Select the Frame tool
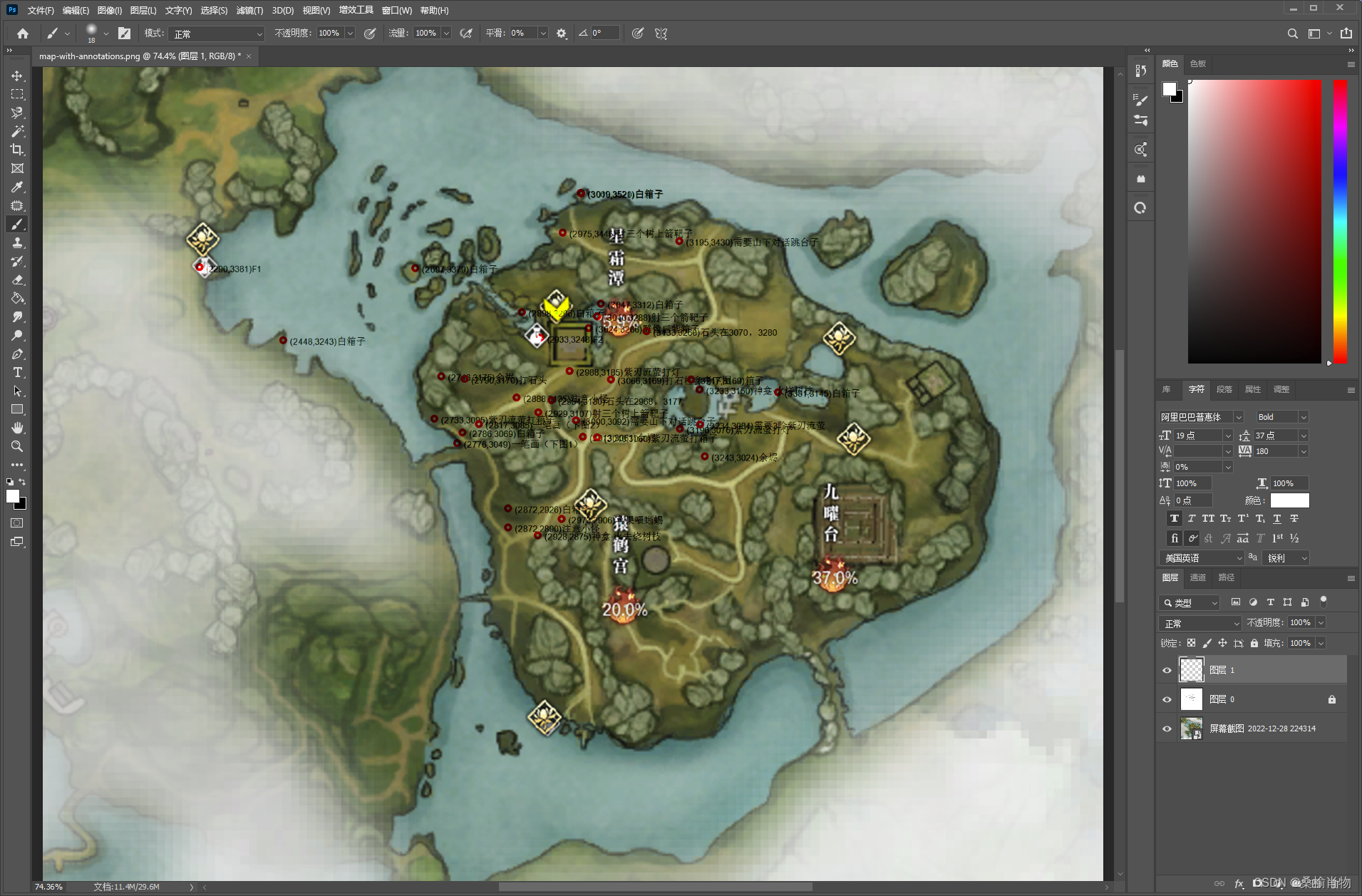This screenshot has height=896, width=1362. (17, 168)
